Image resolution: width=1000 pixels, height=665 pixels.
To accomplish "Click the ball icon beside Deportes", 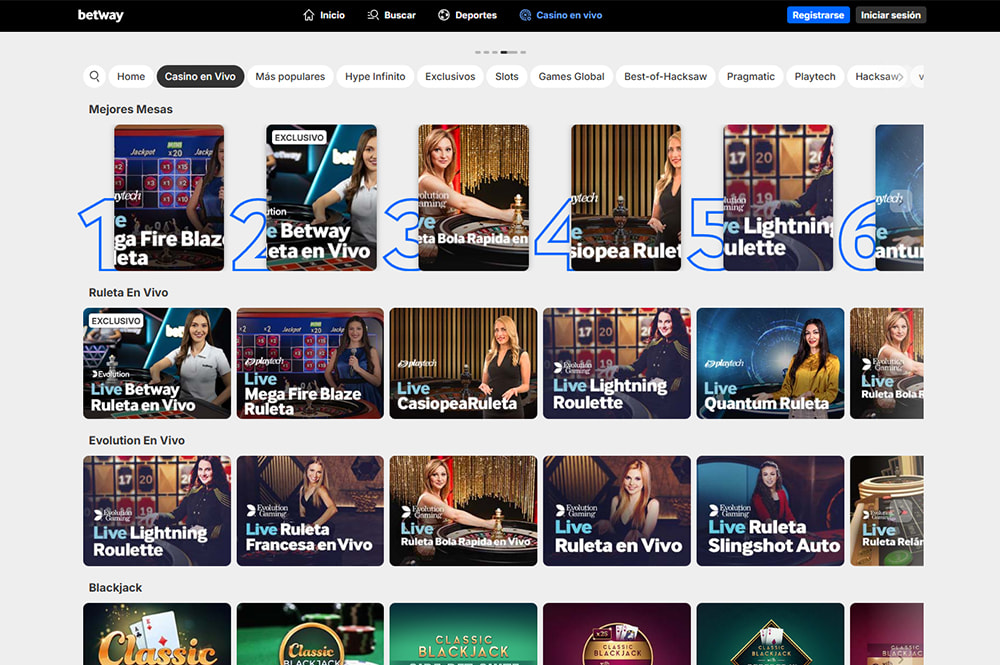I will click(x=444, y=15).
